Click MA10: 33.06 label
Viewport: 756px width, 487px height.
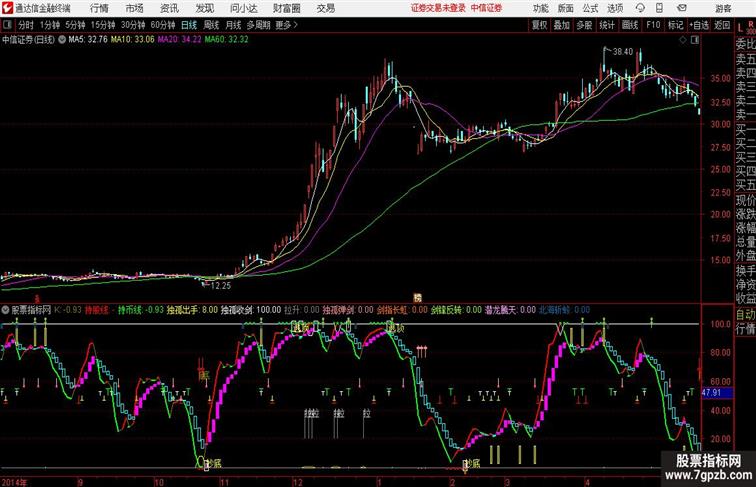133,40
